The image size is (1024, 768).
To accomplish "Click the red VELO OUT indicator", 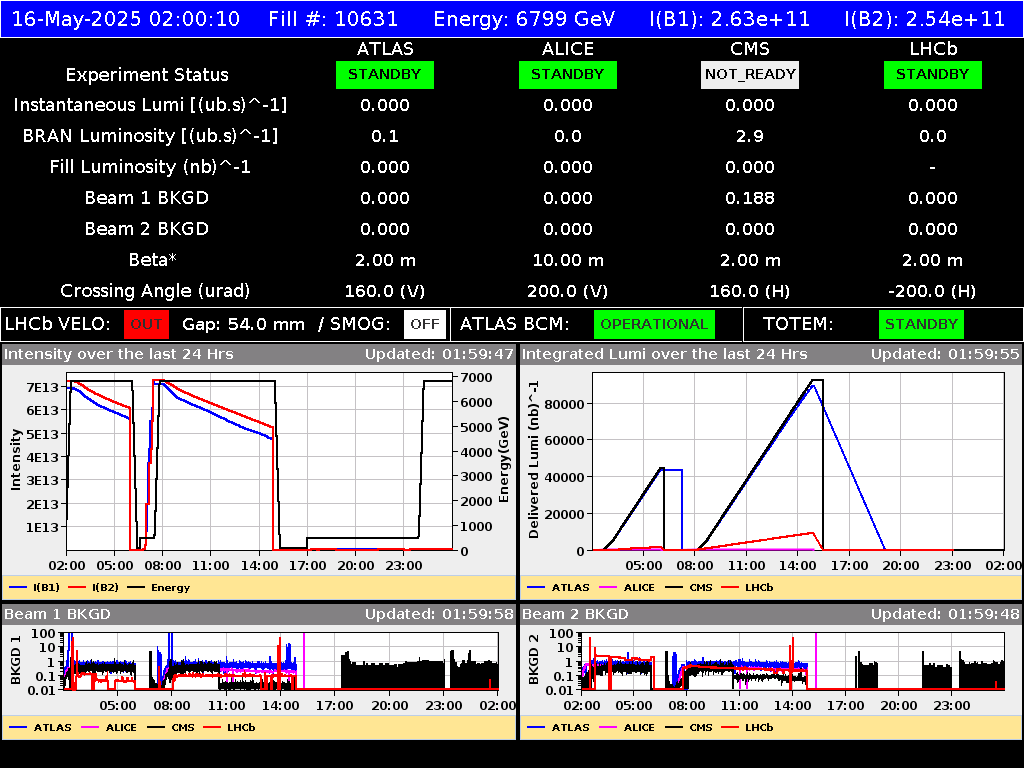I will coord(146,324).
